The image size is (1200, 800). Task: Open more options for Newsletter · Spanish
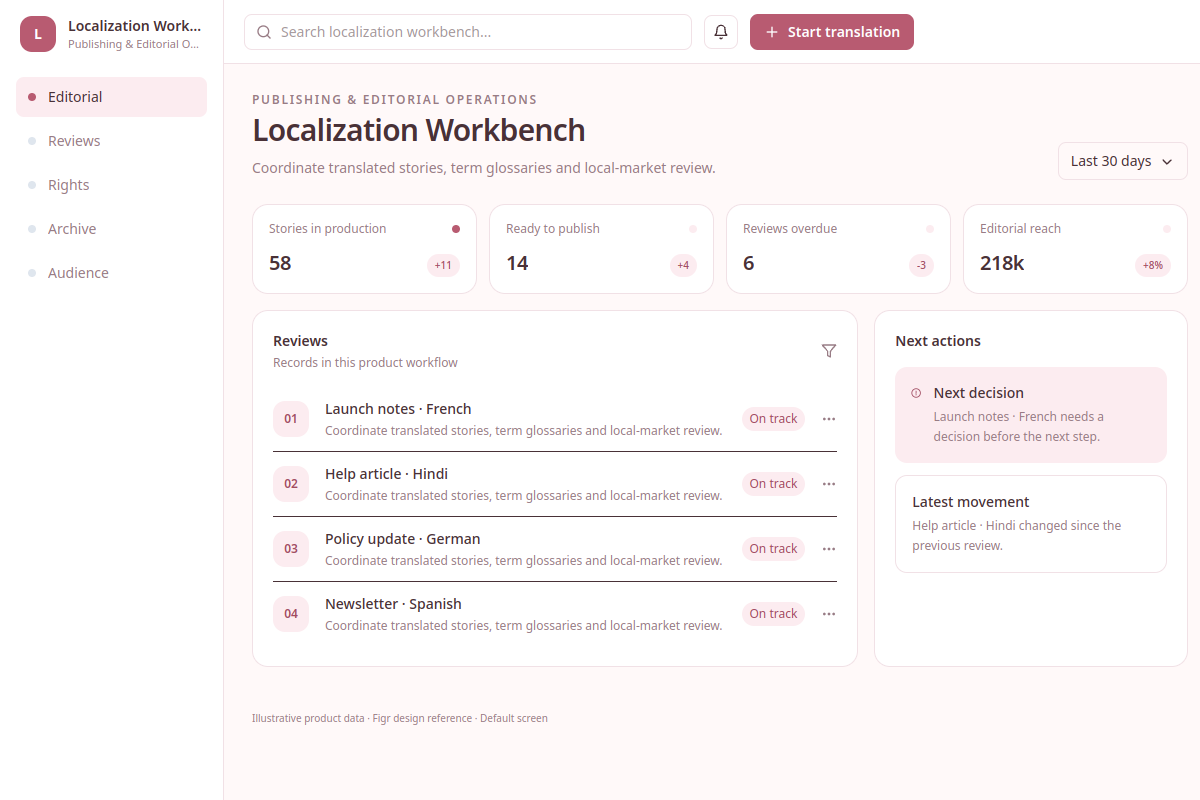829,614
